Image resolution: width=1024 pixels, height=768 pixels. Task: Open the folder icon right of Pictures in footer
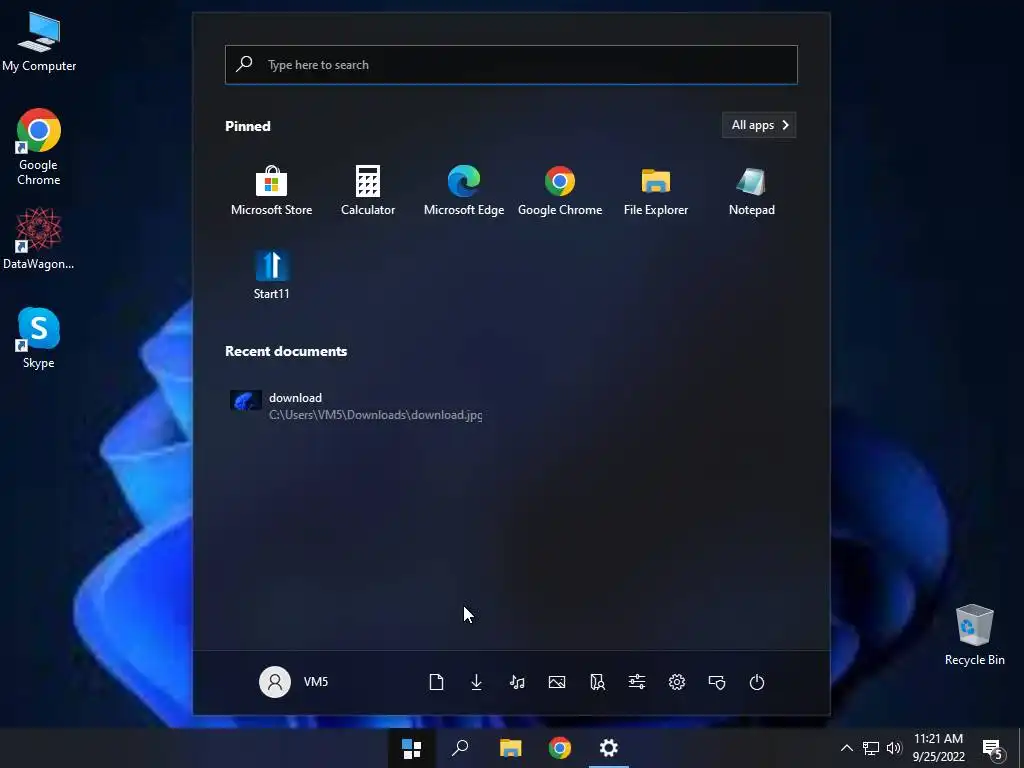tap(597, 682)
